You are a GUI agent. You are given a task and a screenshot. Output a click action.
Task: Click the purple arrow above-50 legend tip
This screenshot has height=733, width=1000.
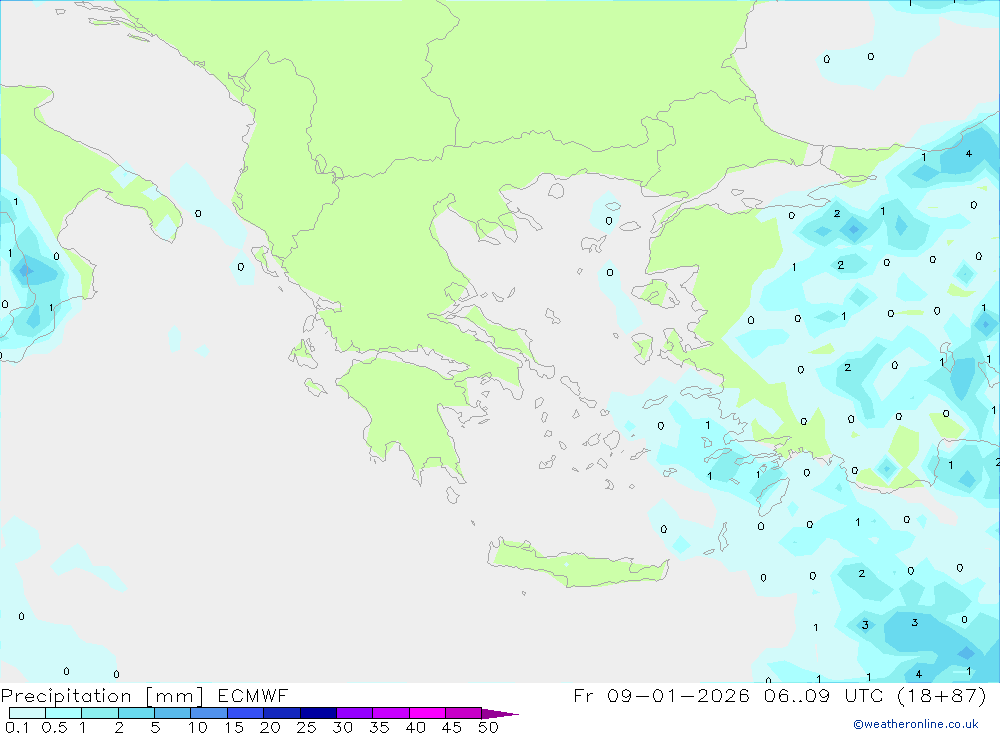(x=500, y=713)
